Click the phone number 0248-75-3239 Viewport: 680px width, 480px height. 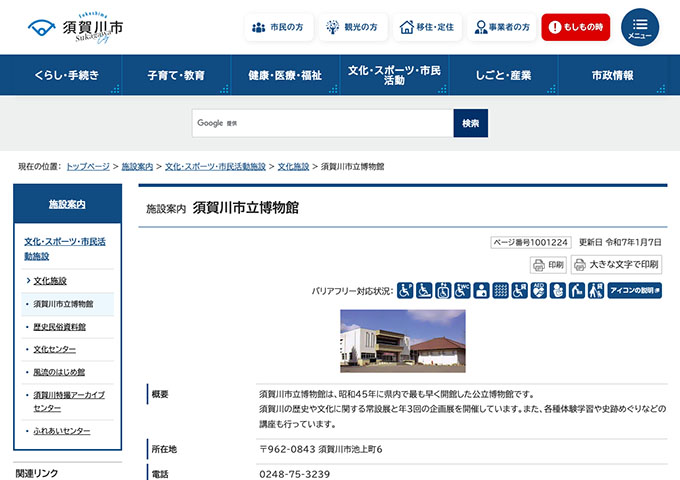294,474
